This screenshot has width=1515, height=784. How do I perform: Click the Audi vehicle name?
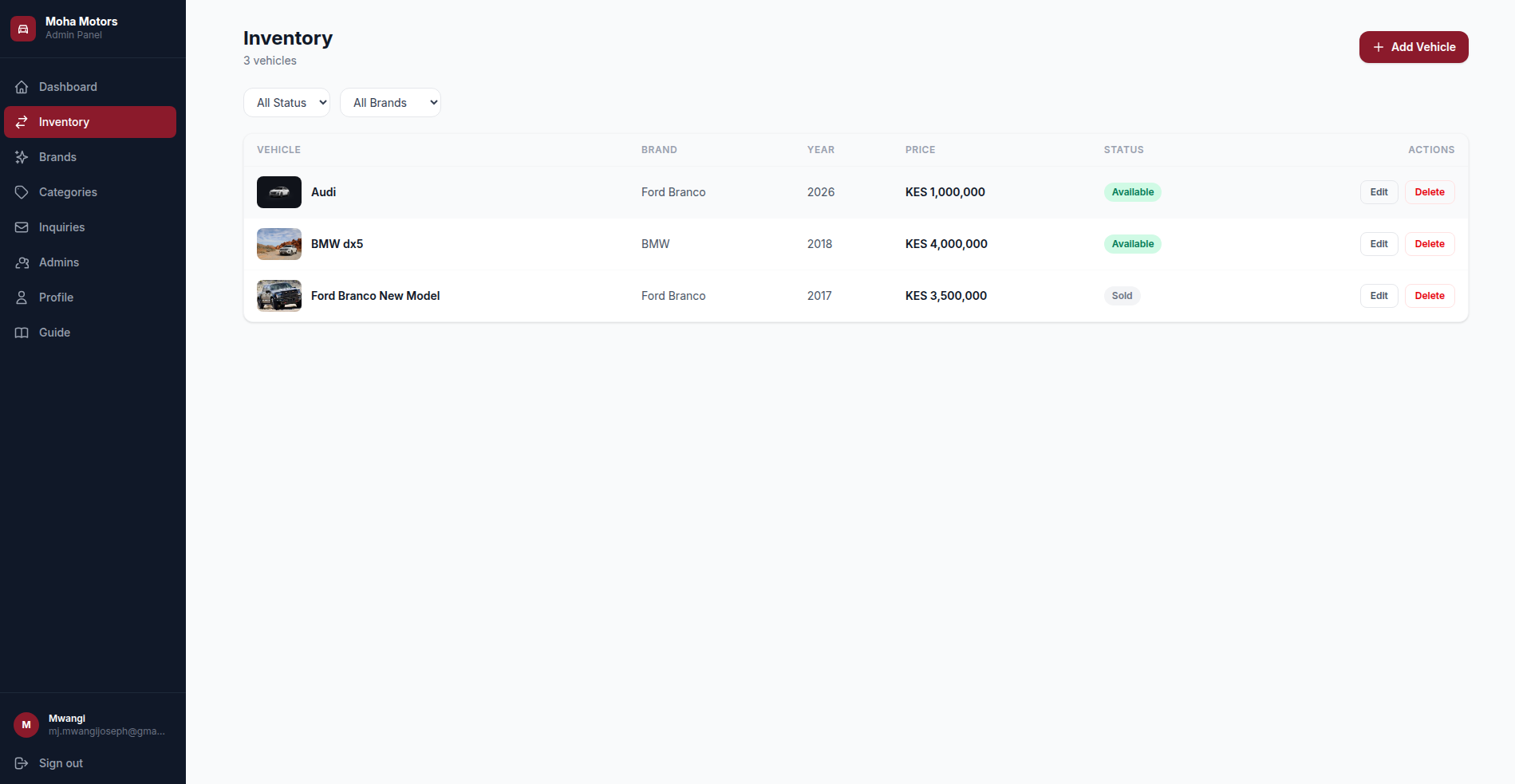(x=323, y=192)
